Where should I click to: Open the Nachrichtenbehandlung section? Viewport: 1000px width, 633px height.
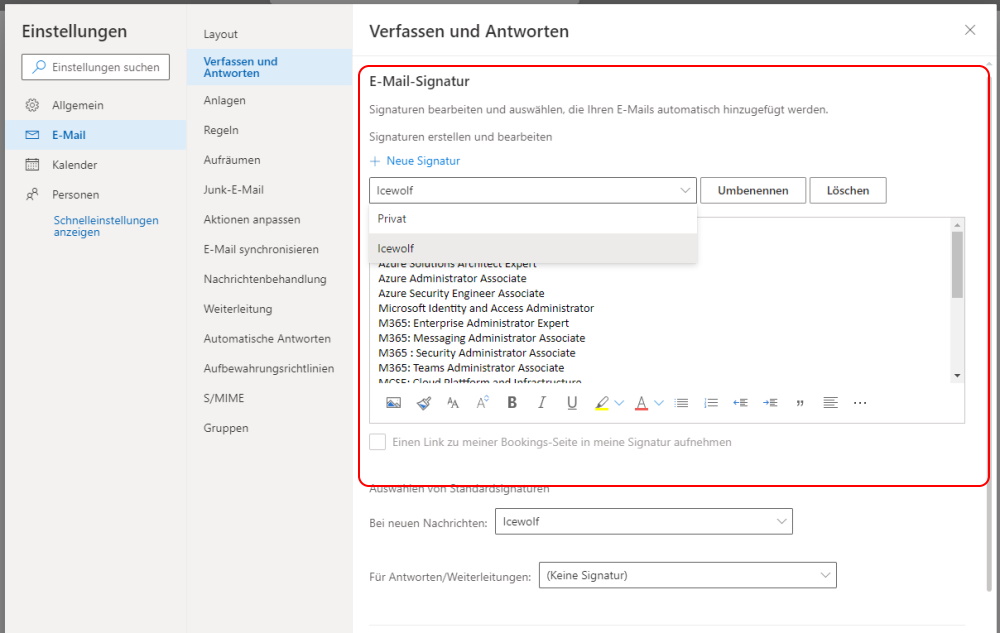265,279
